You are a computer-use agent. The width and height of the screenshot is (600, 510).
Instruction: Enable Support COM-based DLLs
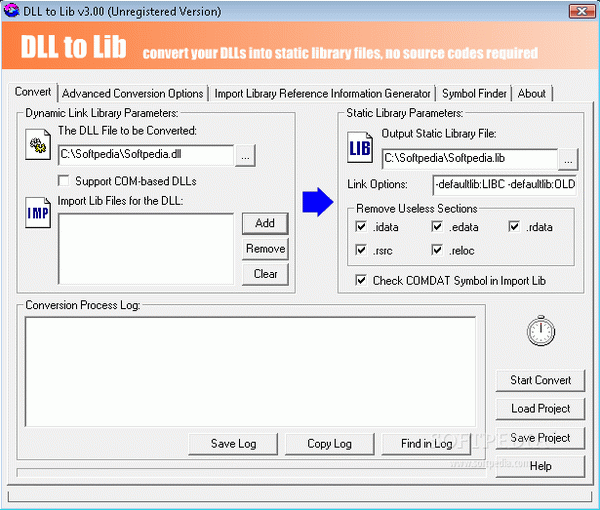pos(64,181)
